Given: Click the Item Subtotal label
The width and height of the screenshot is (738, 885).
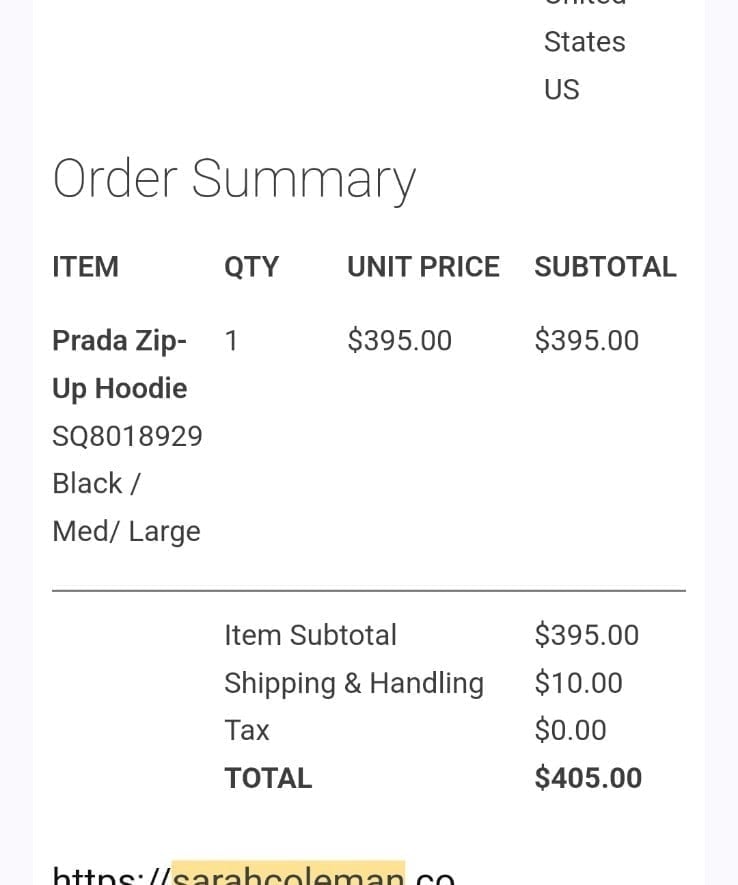Looking at the screenshot, I should coord(310,636).
